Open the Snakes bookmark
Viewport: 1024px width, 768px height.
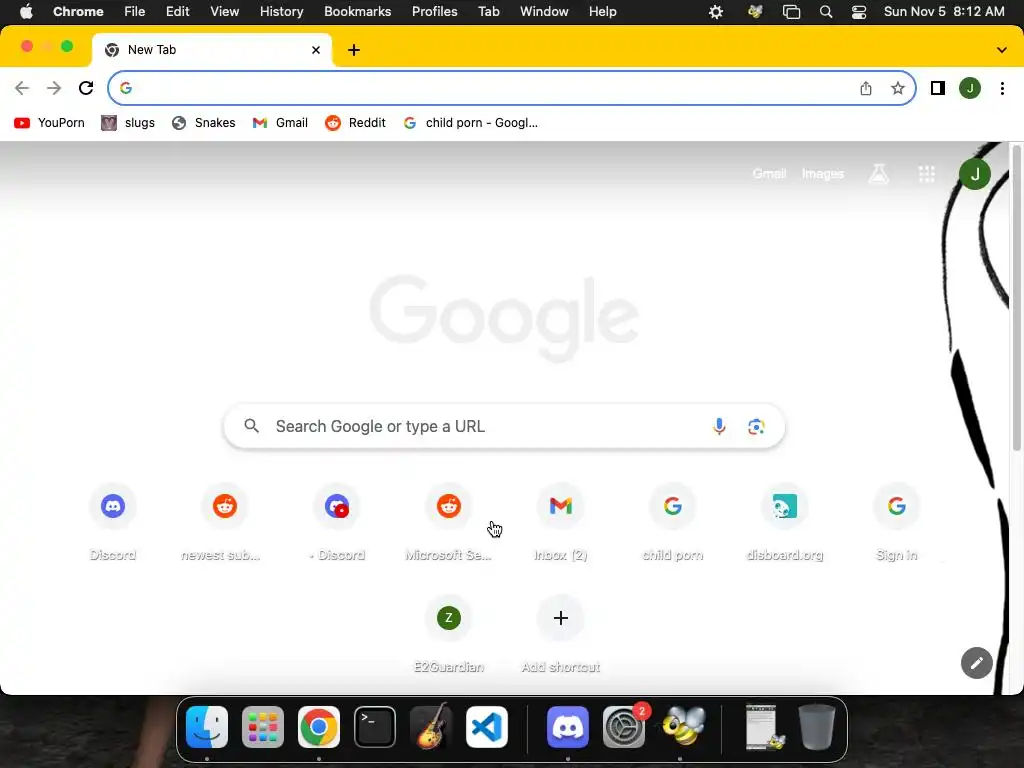(203, 123)
